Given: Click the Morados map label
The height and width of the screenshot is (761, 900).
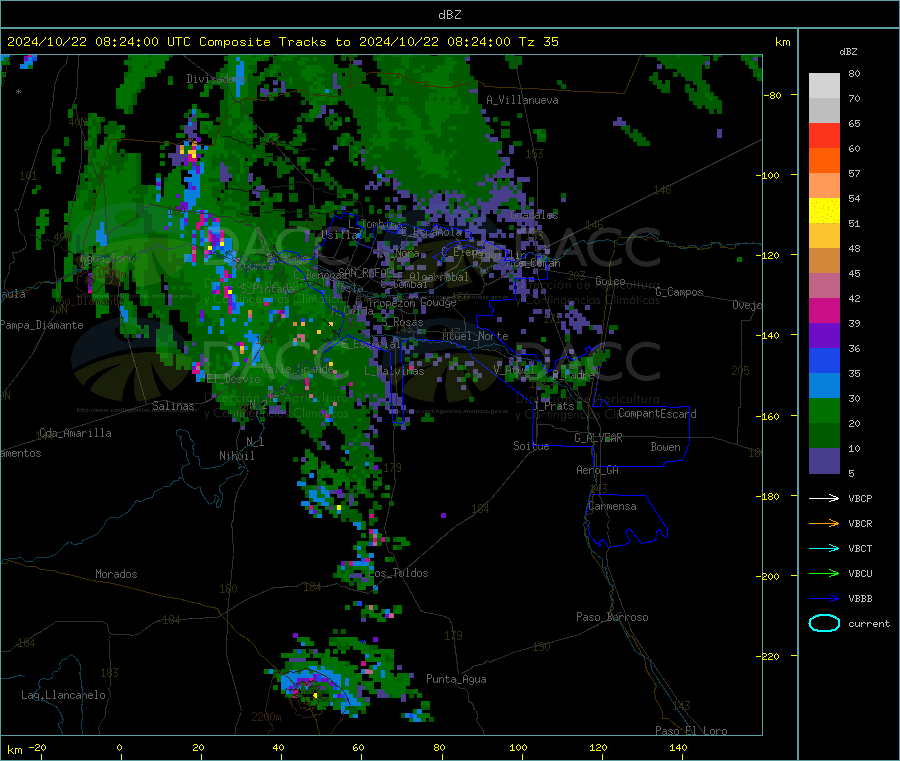Looking at the screenshot, I should tap(116, 574).
